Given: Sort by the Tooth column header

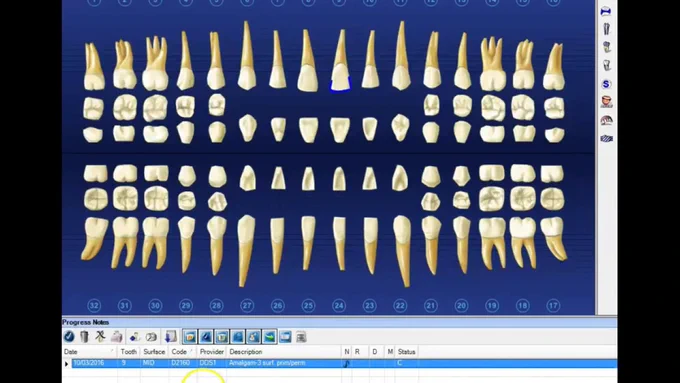Looking at the screenshot, I should click(x=129, y=352).
